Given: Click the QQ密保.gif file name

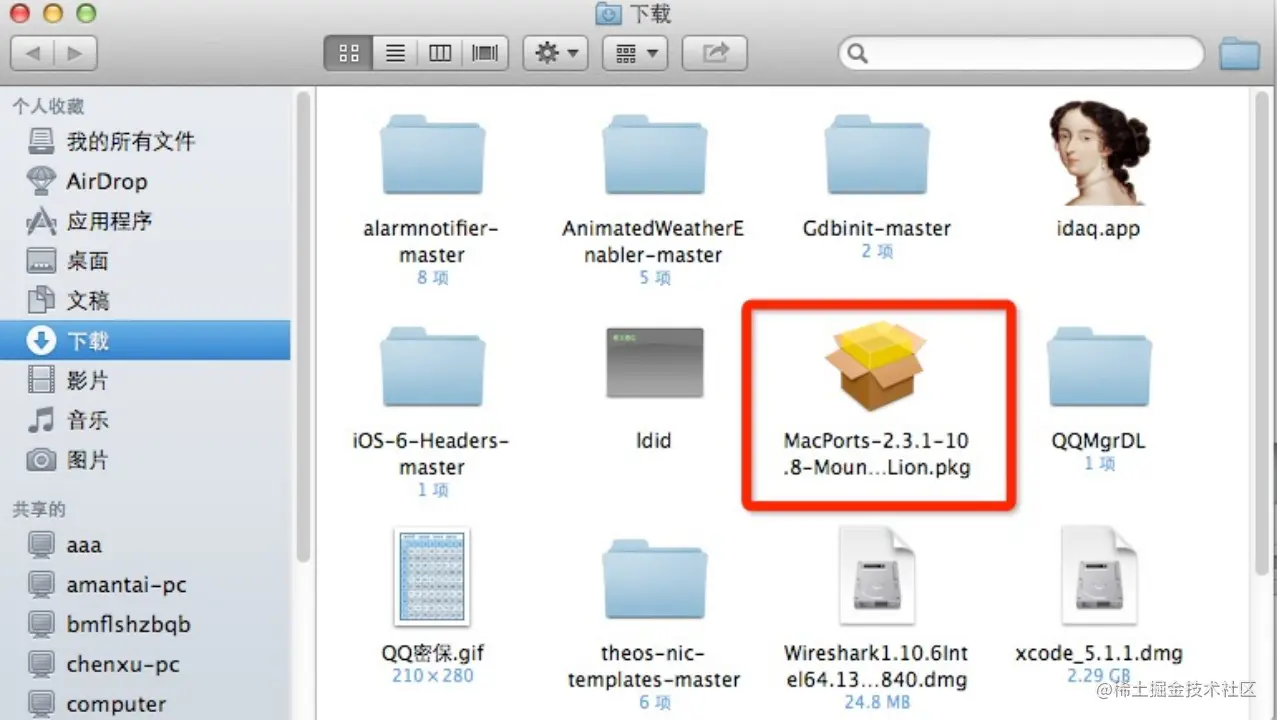Looking at the screenshot, I should (432, 653).
